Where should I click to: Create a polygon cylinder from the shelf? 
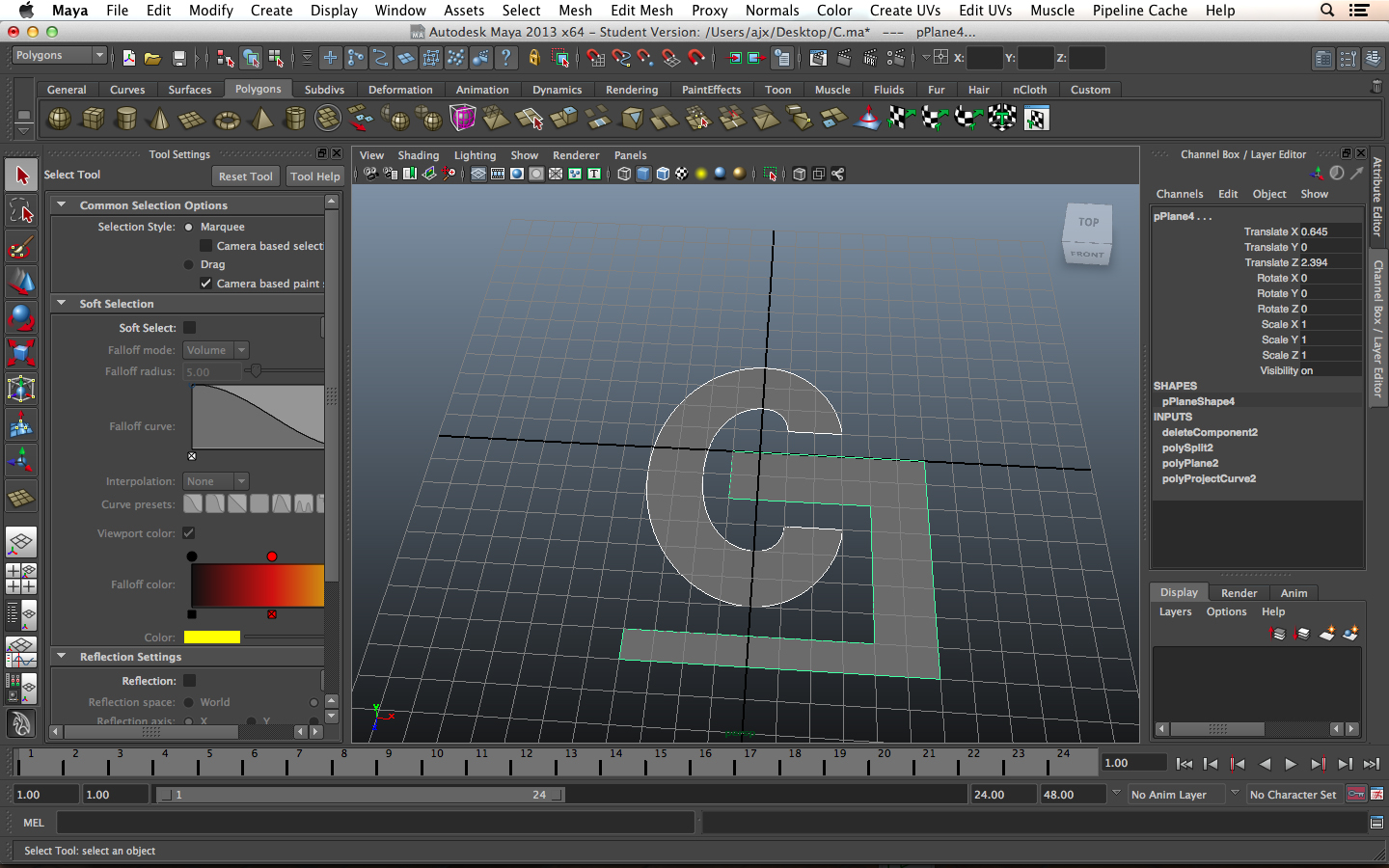(126, 119)
